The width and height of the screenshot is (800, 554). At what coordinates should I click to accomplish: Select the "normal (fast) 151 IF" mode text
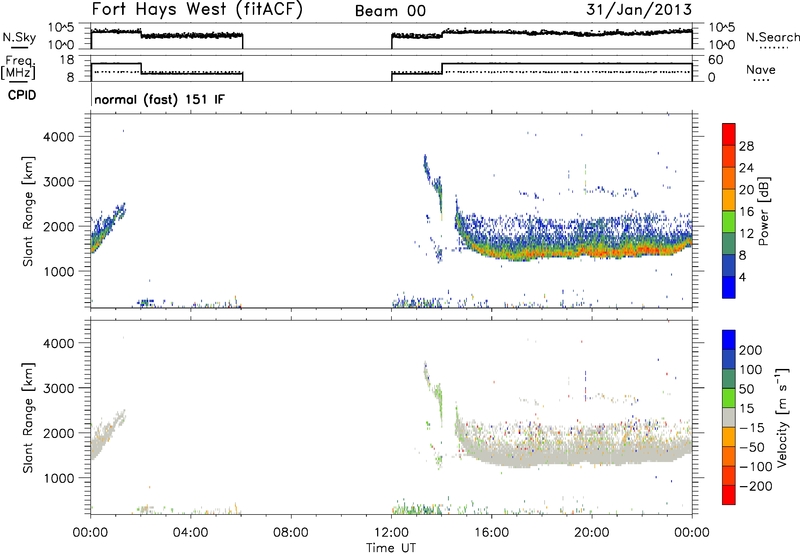click(x=159, y=99)
